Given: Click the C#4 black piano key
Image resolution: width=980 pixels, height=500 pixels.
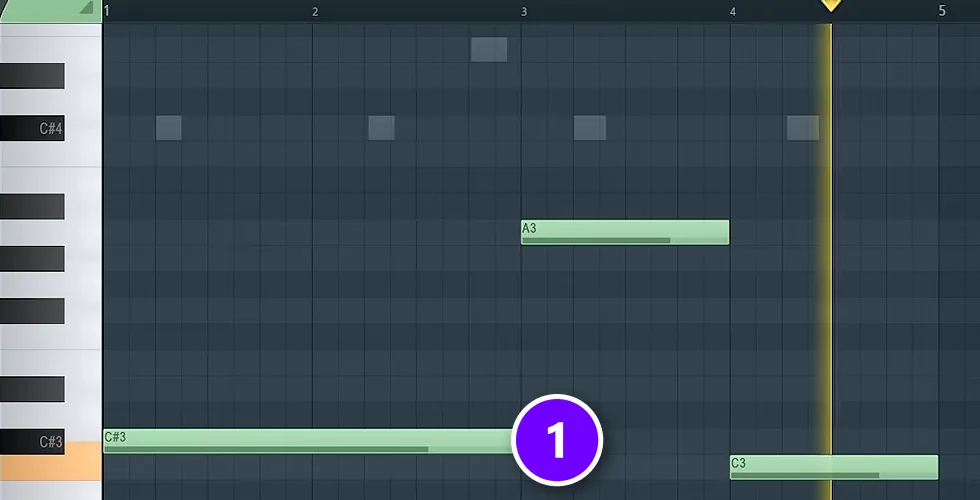Looking at the screenshot, I should [32, 128].
